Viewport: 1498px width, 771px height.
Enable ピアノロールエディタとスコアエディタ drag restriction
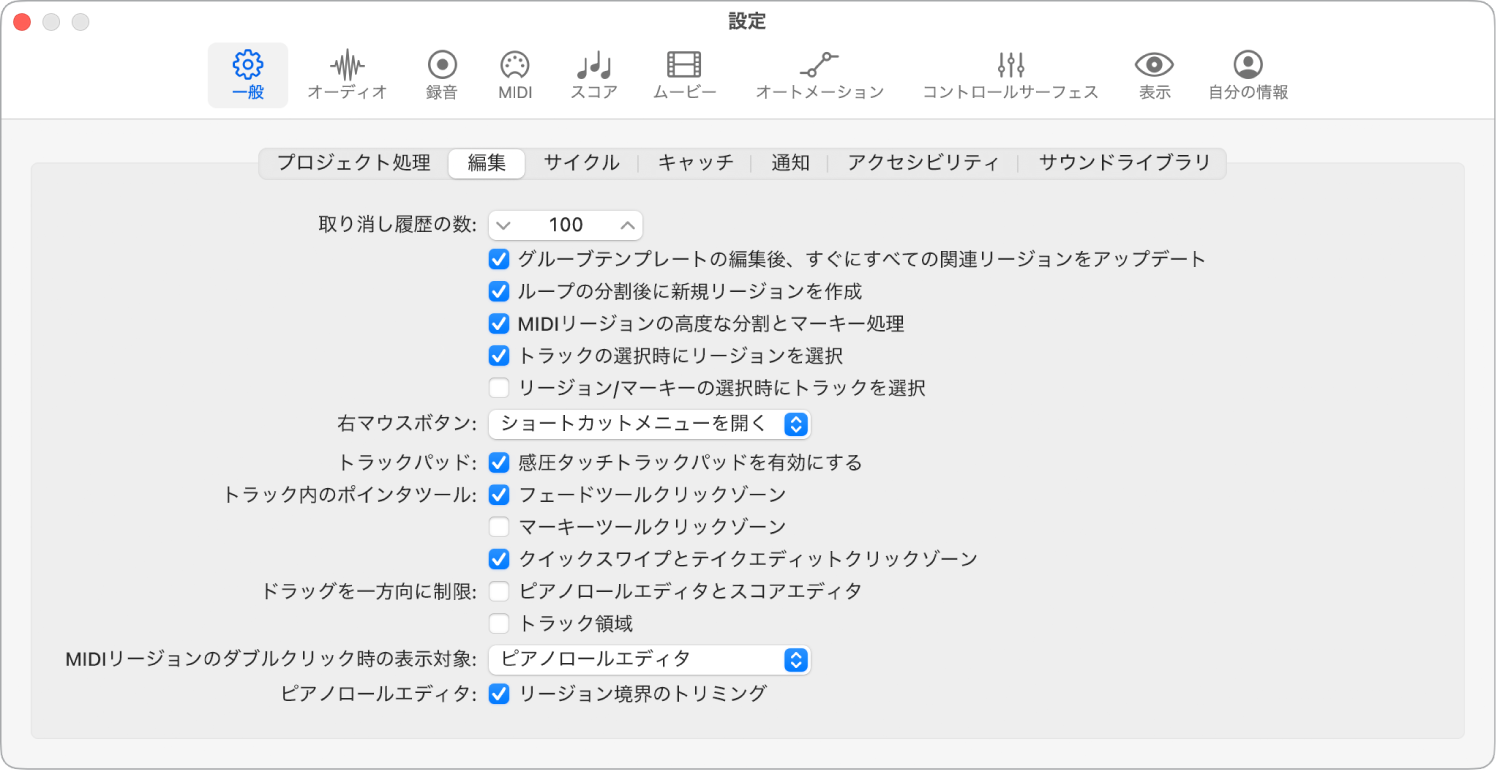point(498,591)
